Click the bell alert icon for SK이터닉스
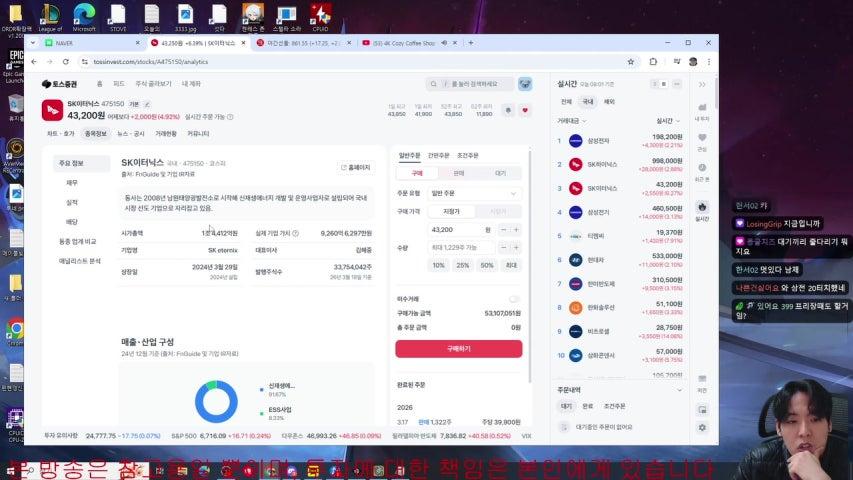The image size is (853, 480). 508,110
